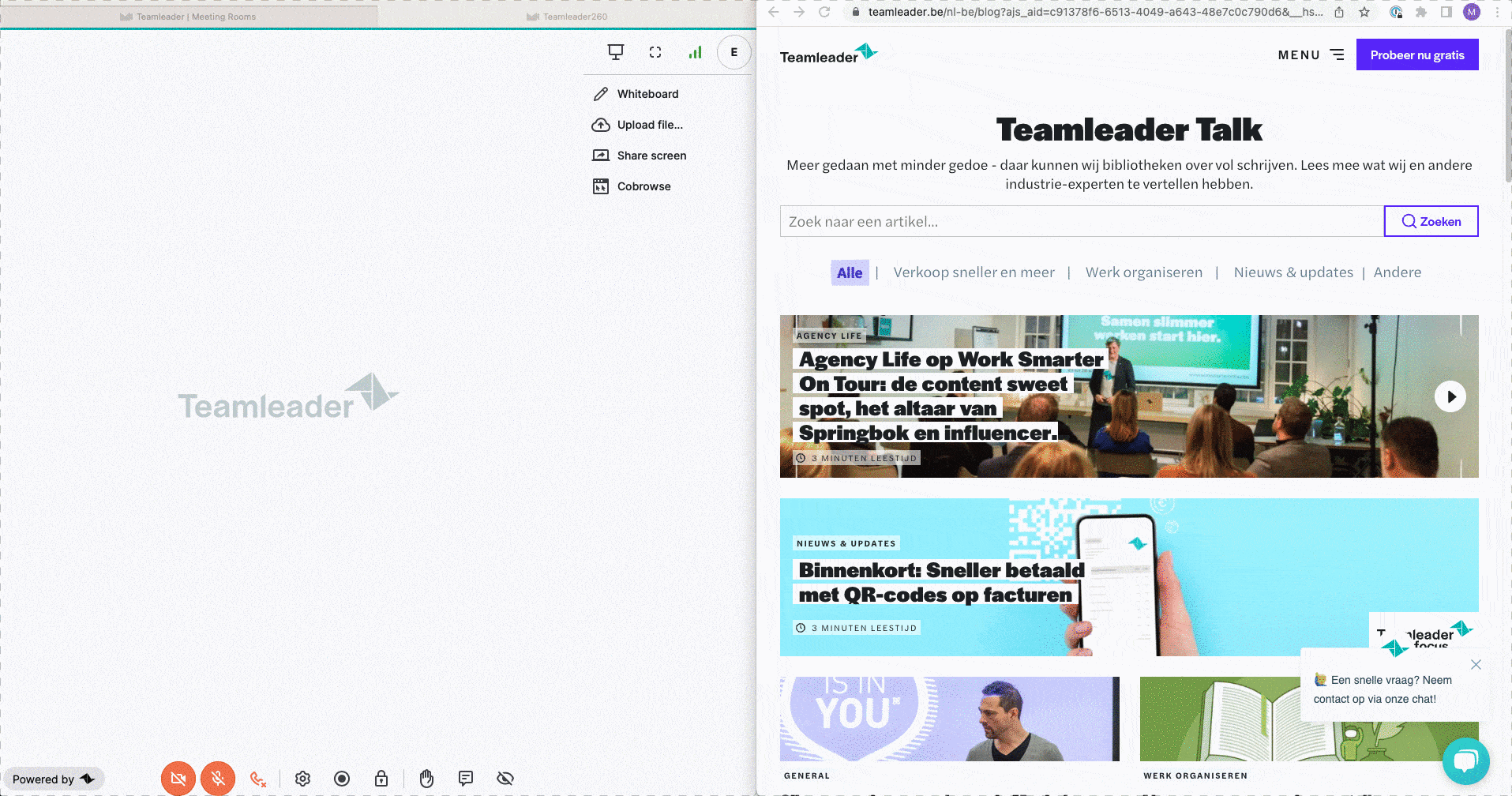Switch to the Teamleader260 browser tab

(567, 17)
